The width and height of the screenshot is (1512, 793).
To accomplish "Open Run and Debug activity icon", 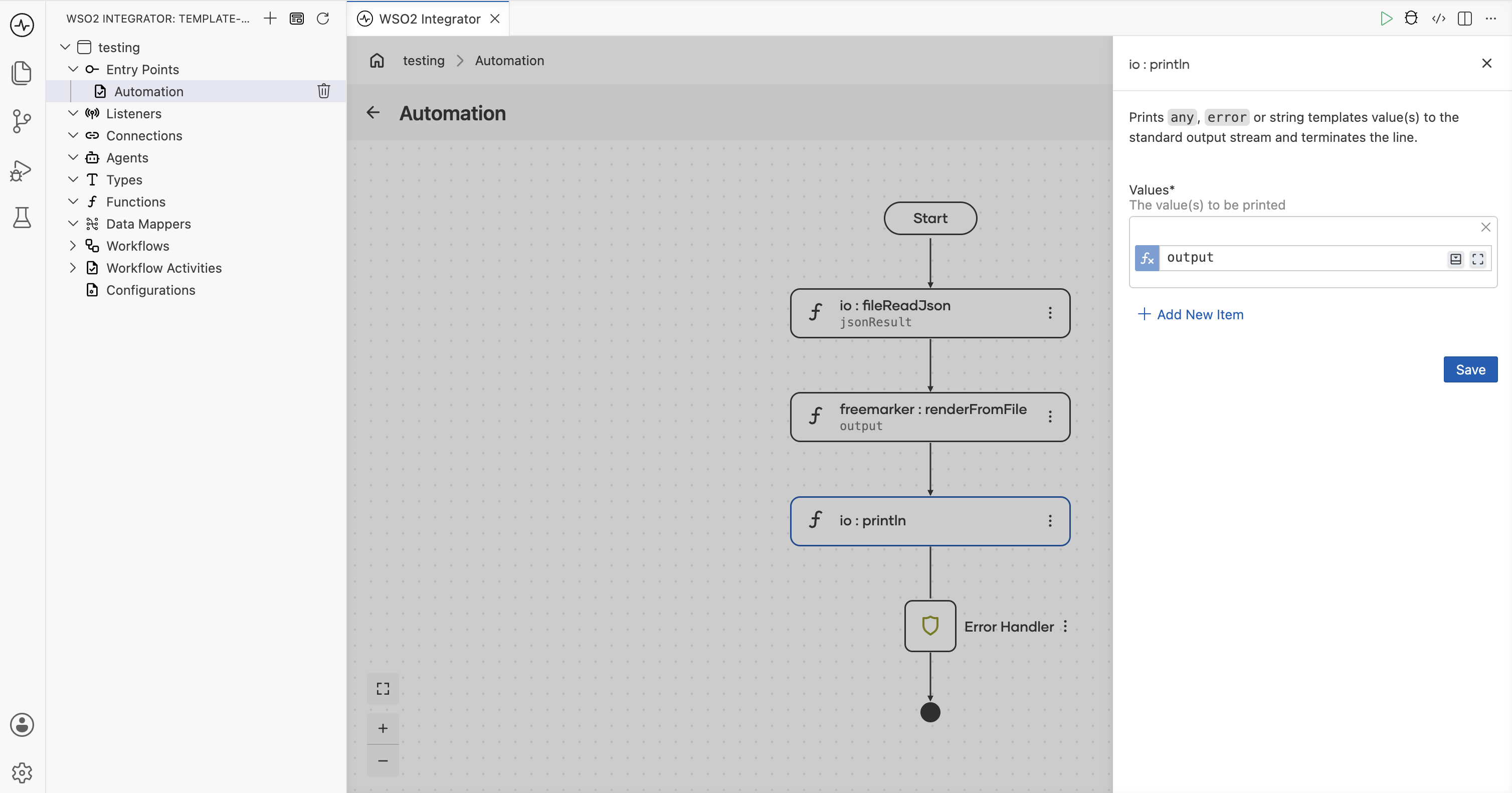I will pos(22,170).
